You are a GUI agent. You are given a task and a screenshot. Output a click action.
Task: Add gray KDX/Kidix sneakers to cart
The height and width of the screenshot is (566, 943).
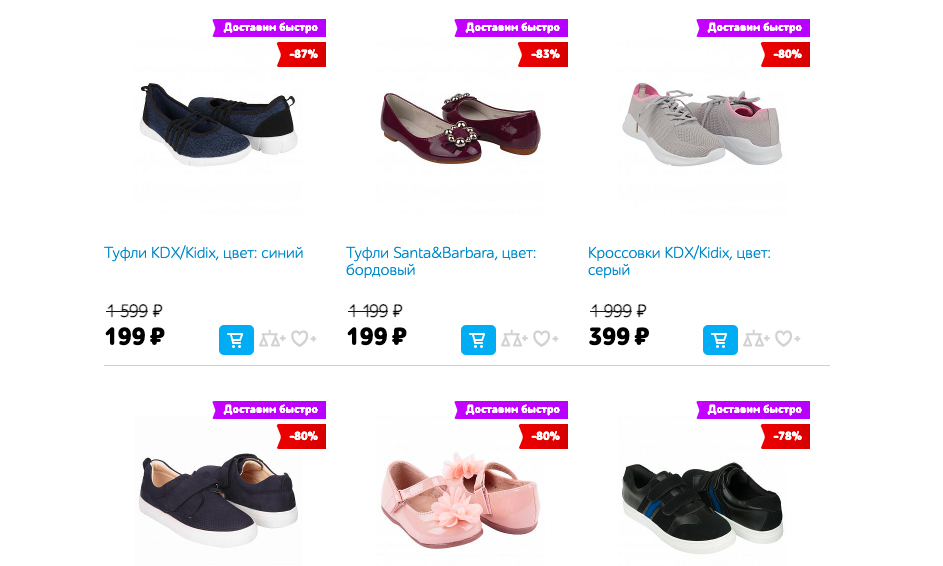[720, 340]
